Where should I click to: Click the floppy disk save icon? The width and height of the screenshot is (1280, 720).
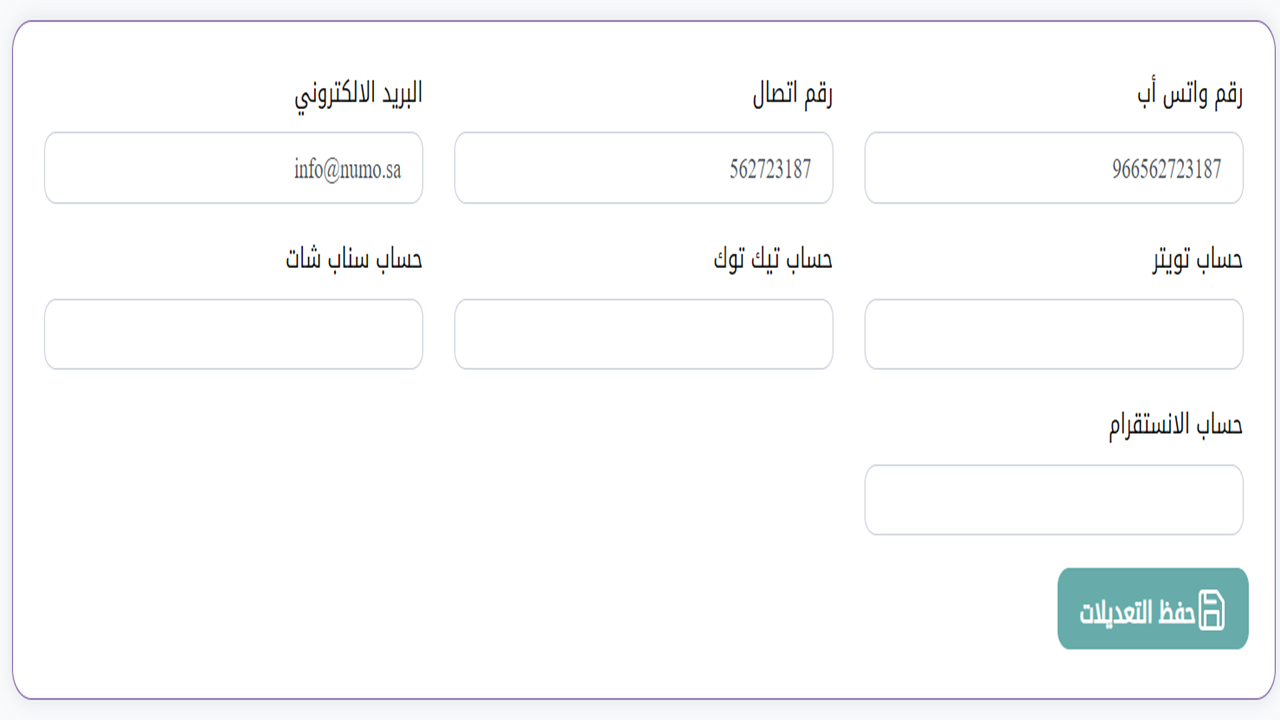[x=1211, y=610]
